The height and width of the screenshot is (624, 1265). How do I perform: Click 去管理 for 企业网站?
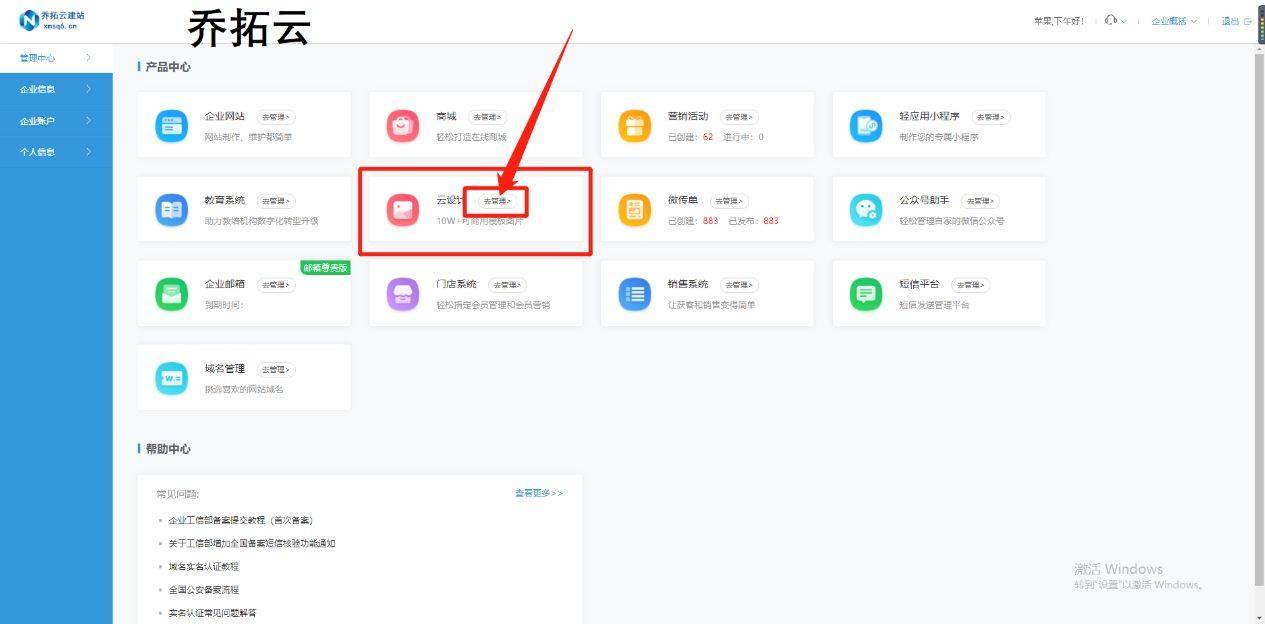[x=277, y=117]
